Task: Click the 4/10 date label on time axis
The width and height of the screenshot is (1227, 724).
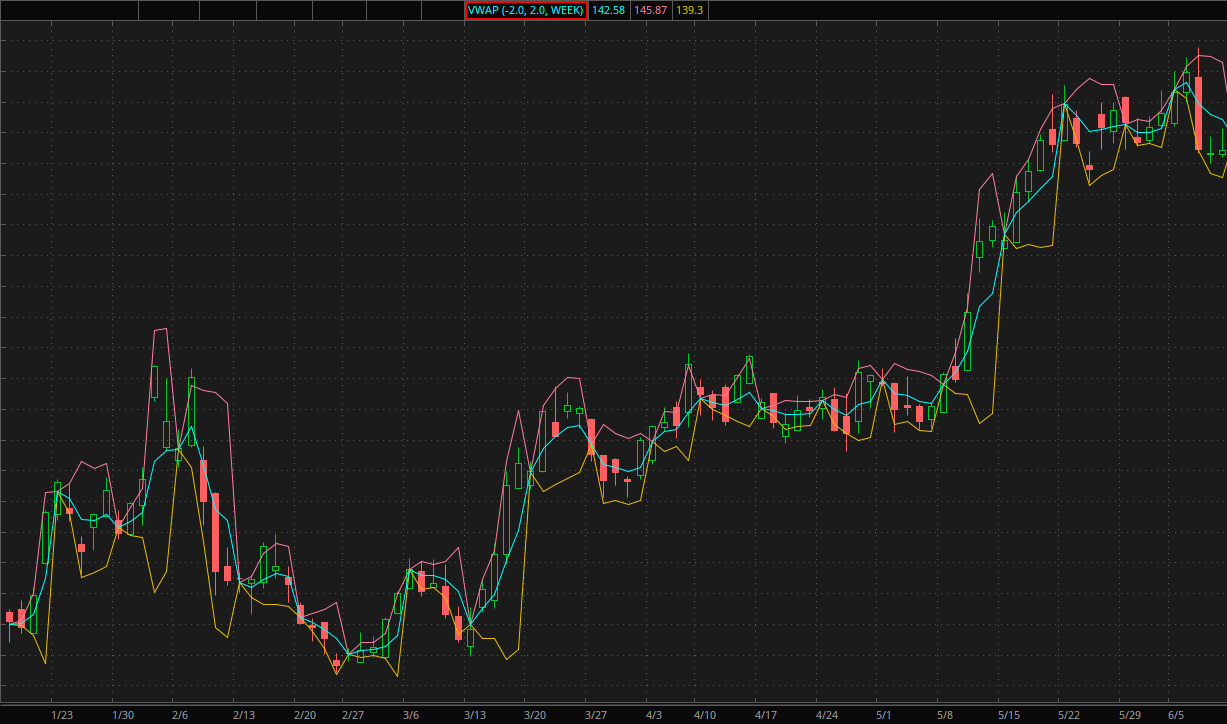Action: click(705, 715)
